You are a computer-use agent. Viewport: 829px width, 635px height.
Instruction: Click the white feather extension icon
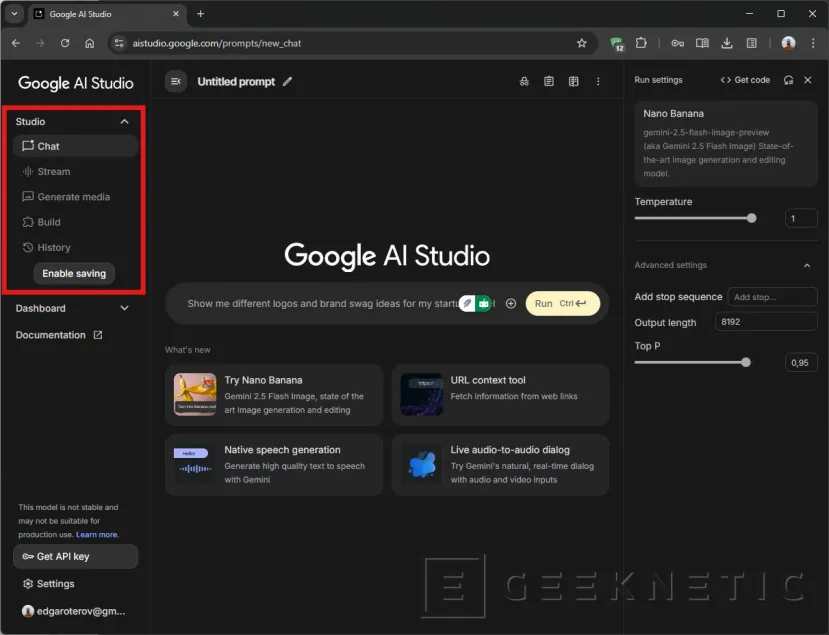467,303
